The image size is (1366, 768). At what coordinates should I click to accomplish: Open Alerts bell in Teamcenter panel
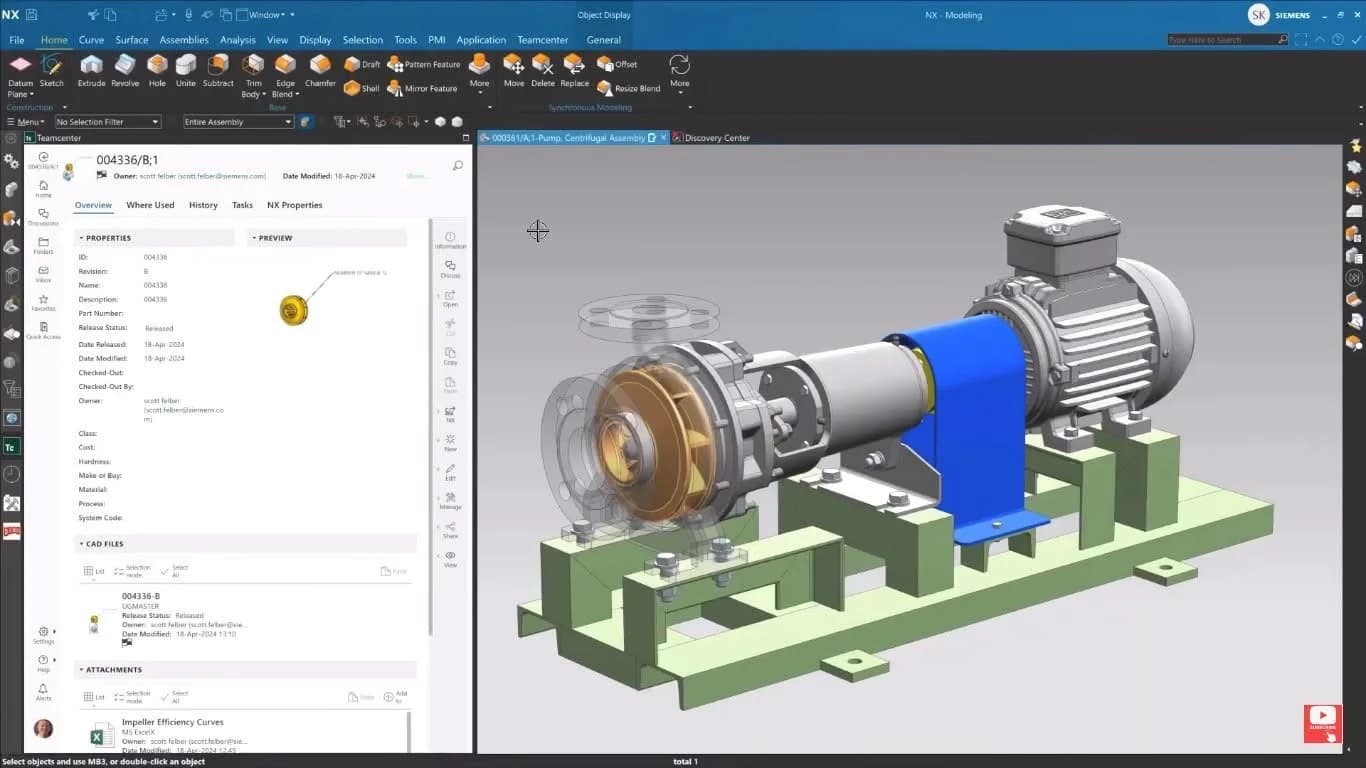tap(43, 692)
